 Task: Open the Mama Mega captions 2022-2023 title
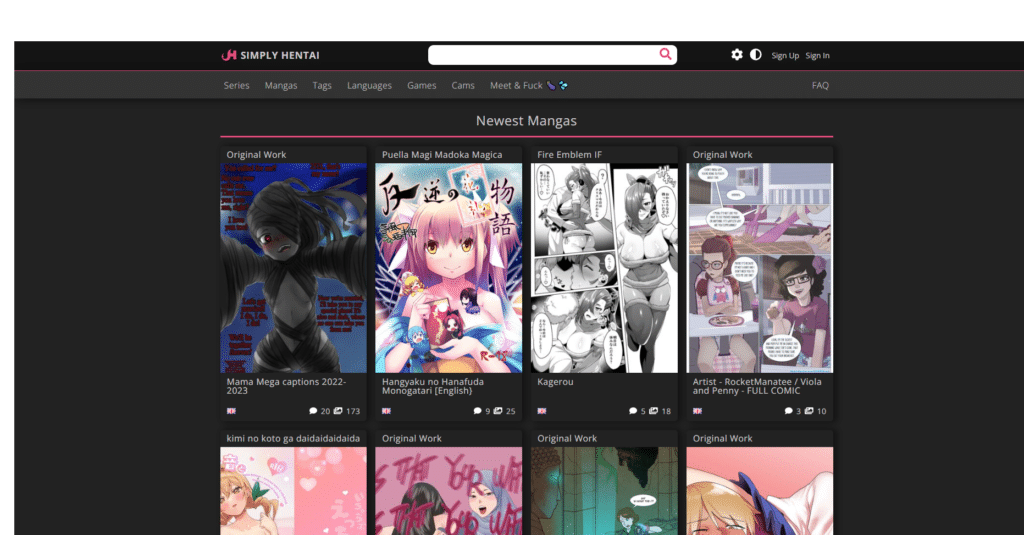point(286,386)
